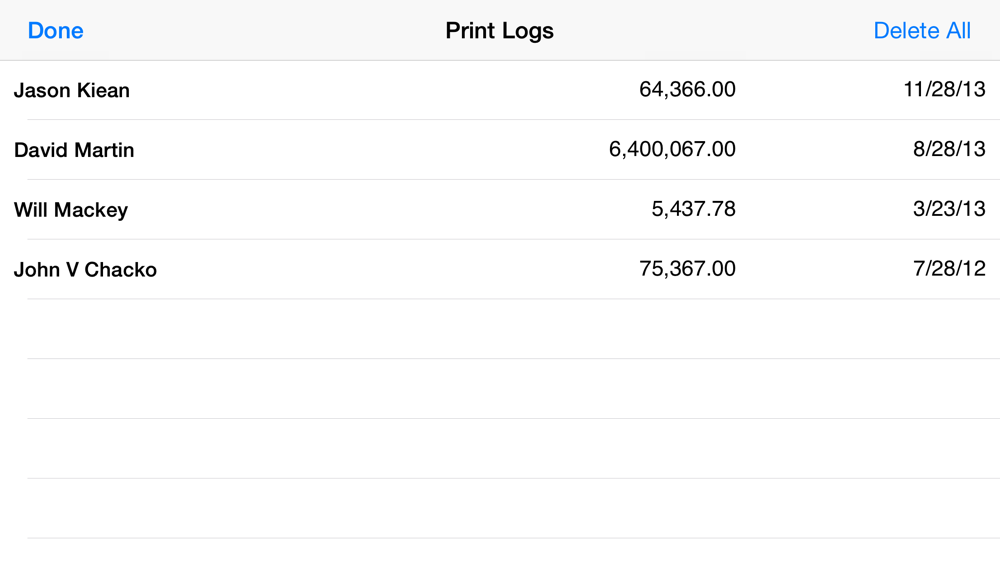Tap Delete All logs button
The width and height of the screenshot is (1000, 563).
(922, 31)
